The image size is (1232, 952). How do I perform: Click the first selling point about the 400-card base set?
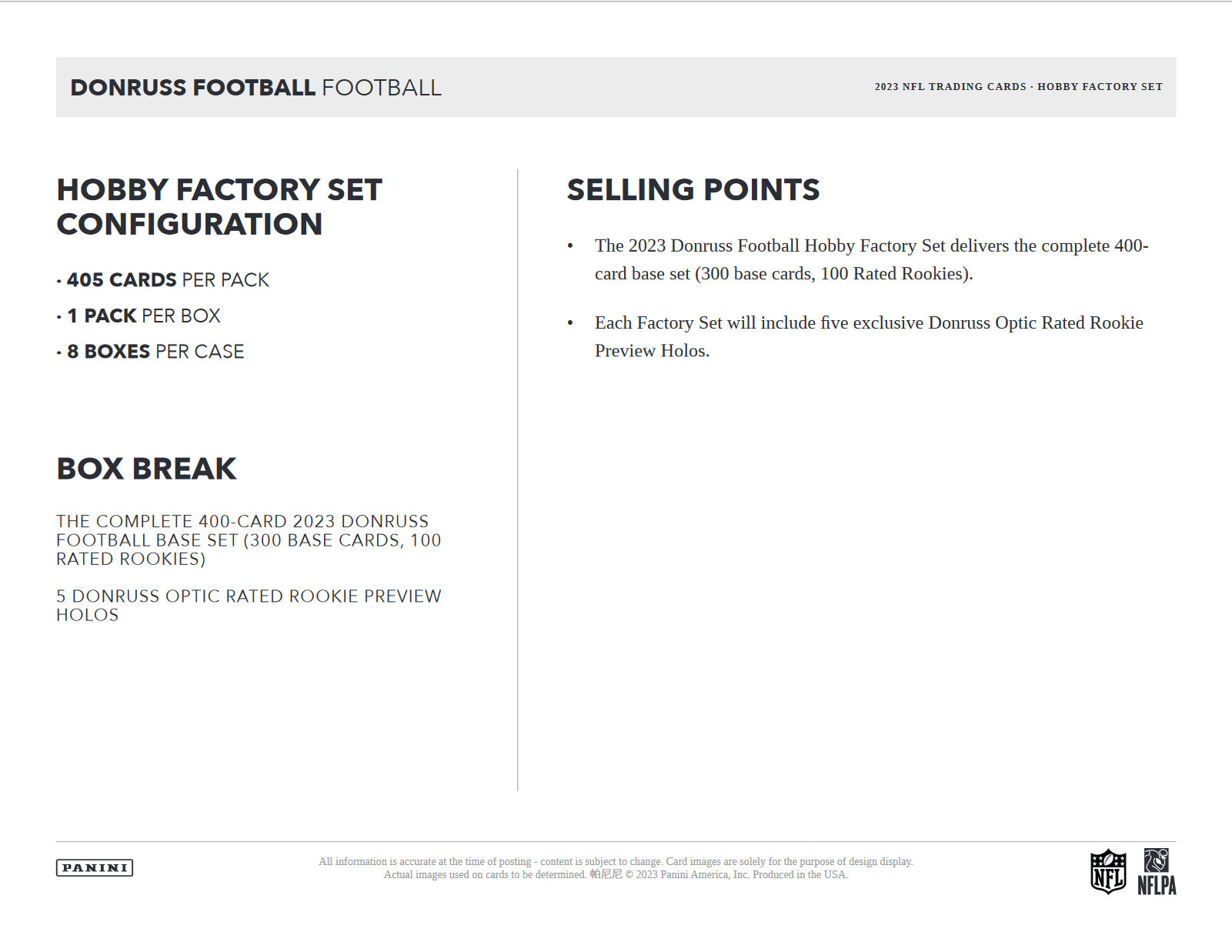(871, 259)
